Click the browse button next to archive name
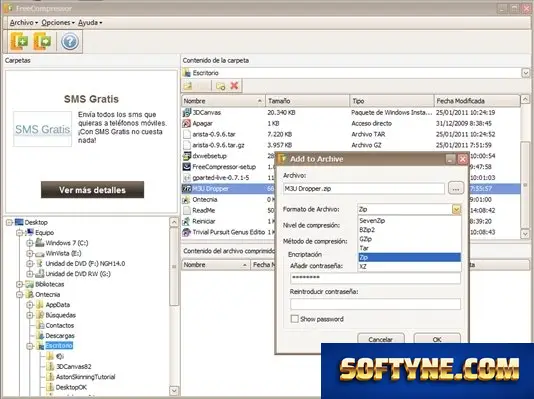The width and height of the screenshot is (534, 399). (456, 188)
